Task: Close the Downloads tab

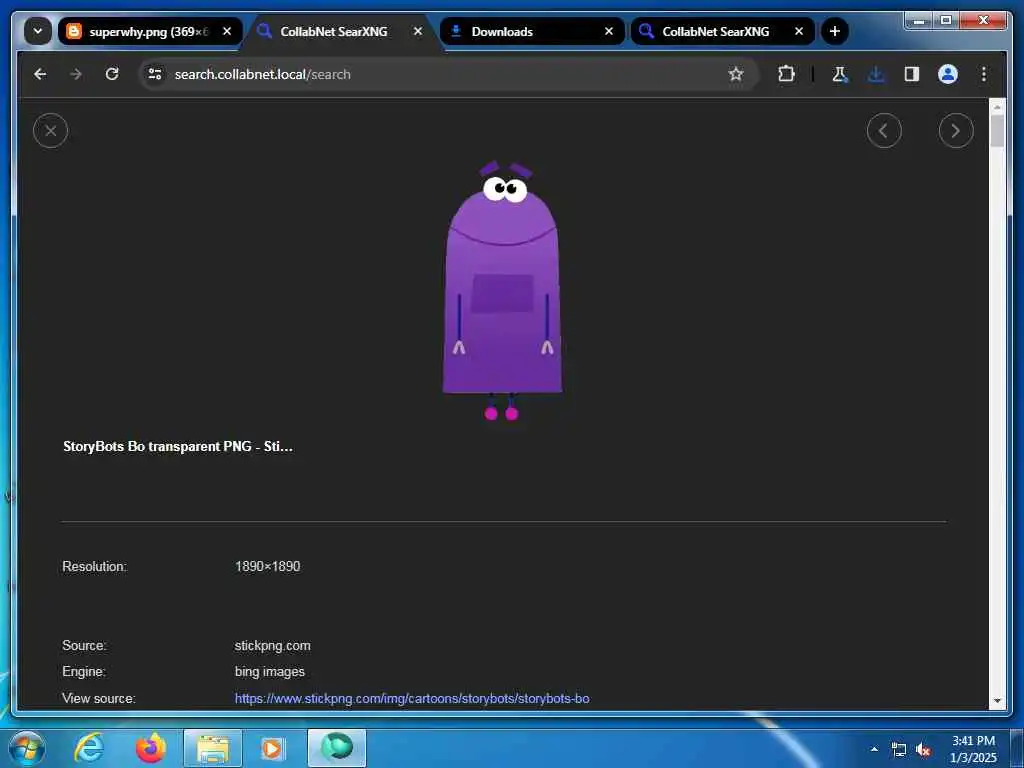Action: (x=609, y=31)
